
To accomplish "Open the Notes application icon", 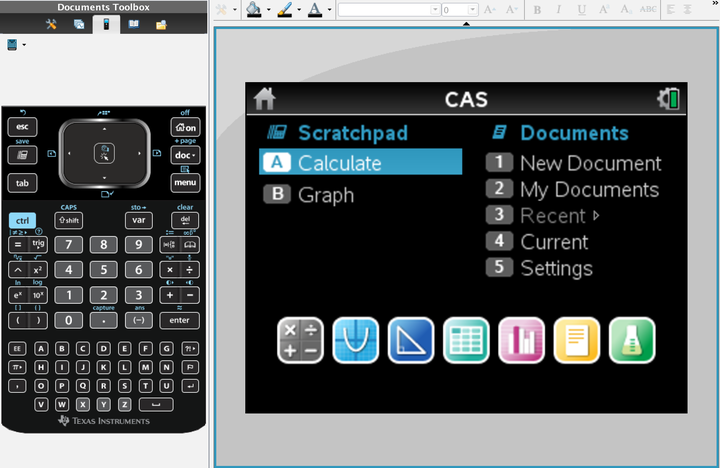I will [577, 340].
